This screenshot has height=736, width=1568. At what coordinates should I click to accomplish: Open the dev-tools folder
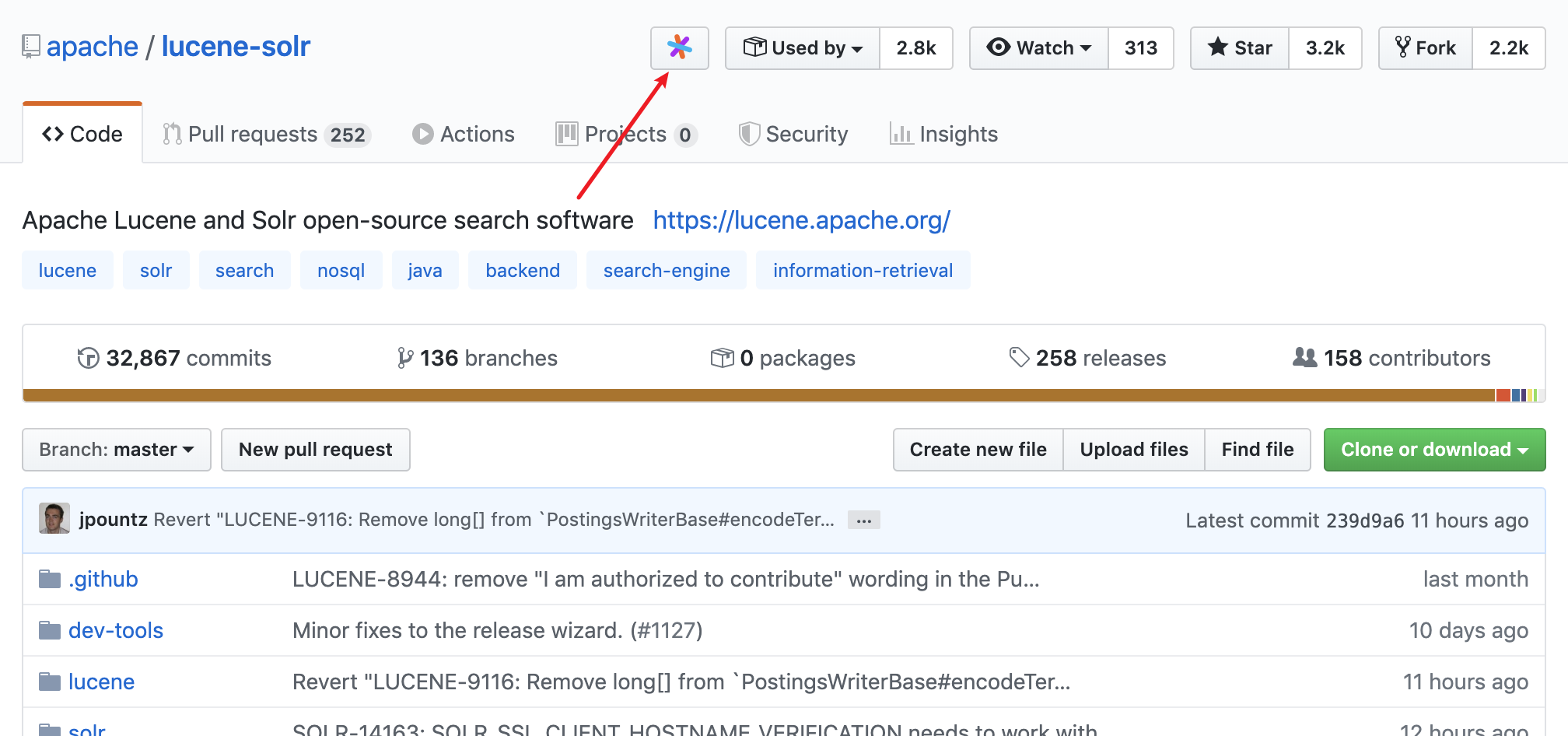[x=116, y=630]
